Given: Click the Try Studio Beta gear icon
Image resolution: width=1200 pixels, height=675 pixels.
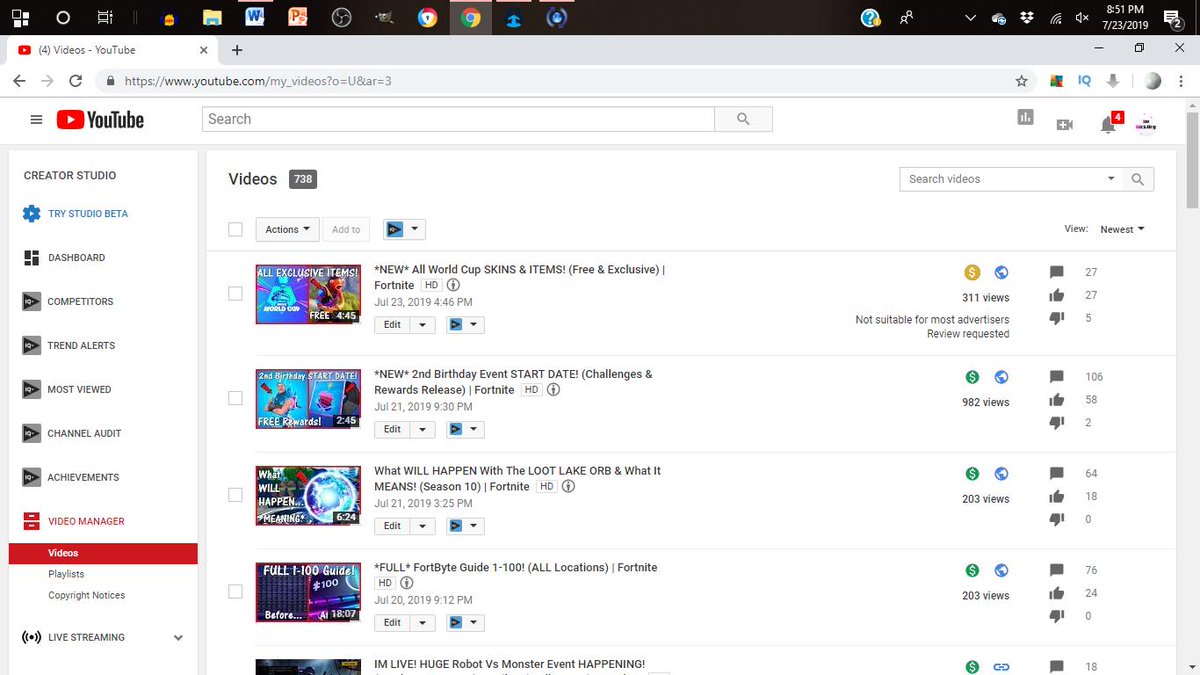Looking at the screenshot, I should pos(31,214).
